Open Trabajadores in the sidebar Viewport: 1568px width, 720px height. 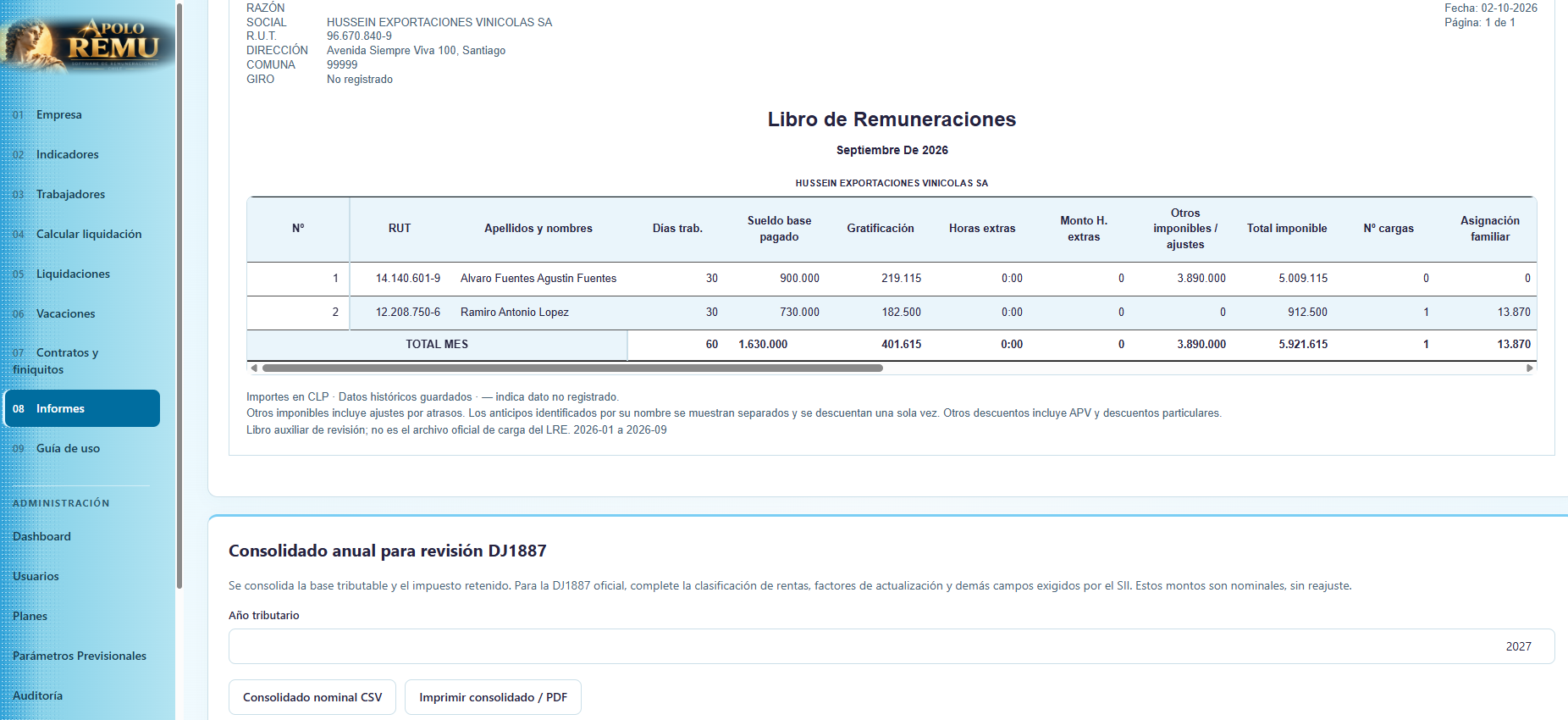click(x=70, y=194)
